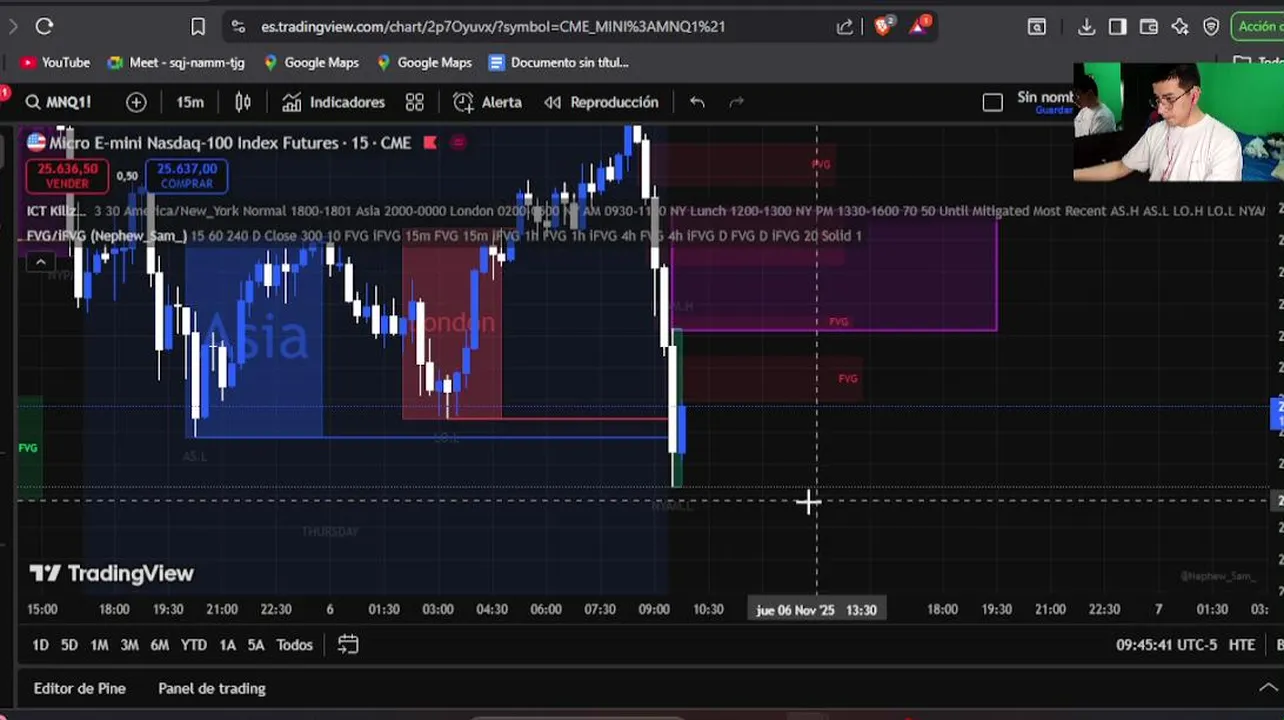Open the Leo AI sparkle icon
Image resolution: width=1284 pixels, height=720 pixels.
pyautogui.click(x=1180, y=27)
